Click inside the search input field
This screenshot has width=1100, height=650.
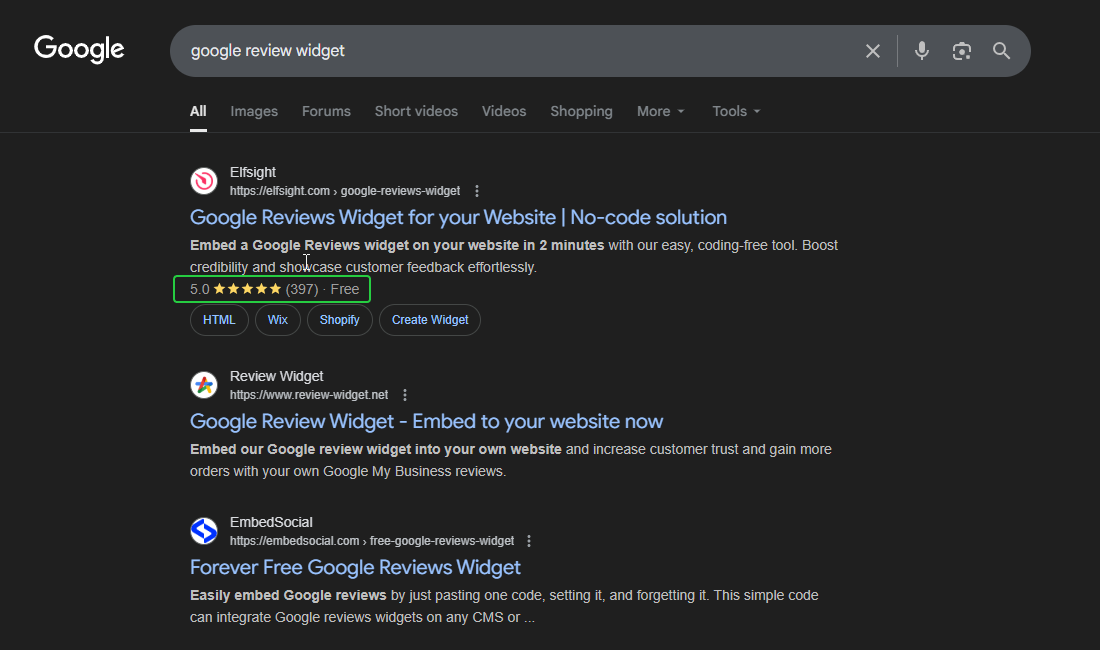tap(500, 50)
